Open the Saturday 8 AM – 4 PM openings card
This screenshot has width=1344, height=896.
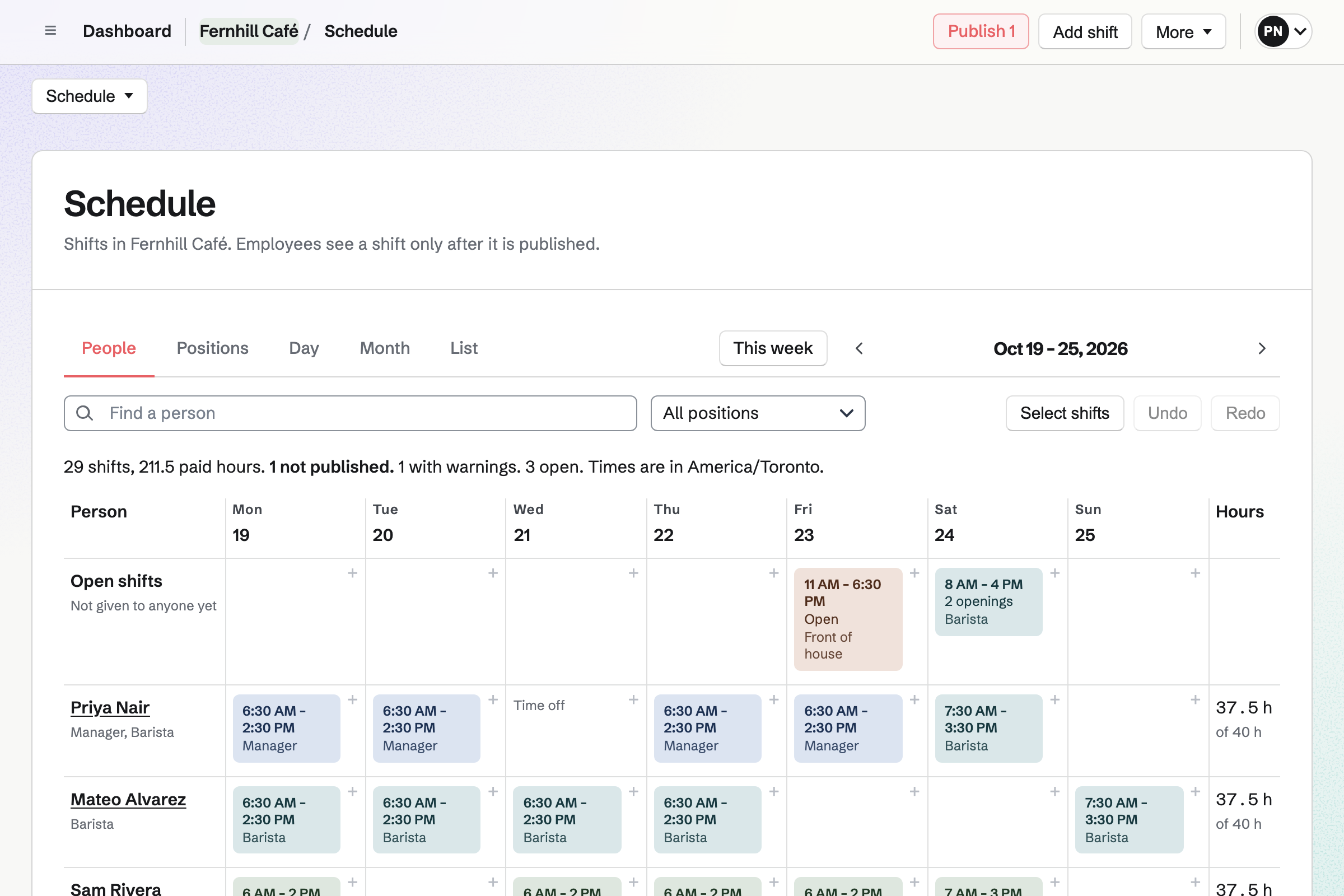(988, 601)
